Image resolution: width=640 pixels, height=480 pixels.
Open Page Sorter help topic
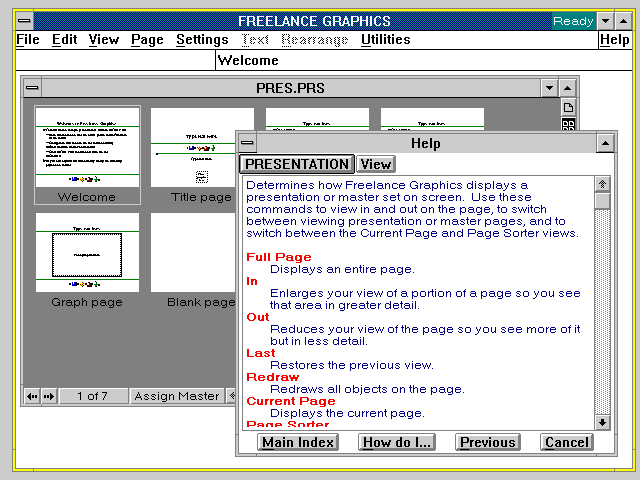[288, 424]
